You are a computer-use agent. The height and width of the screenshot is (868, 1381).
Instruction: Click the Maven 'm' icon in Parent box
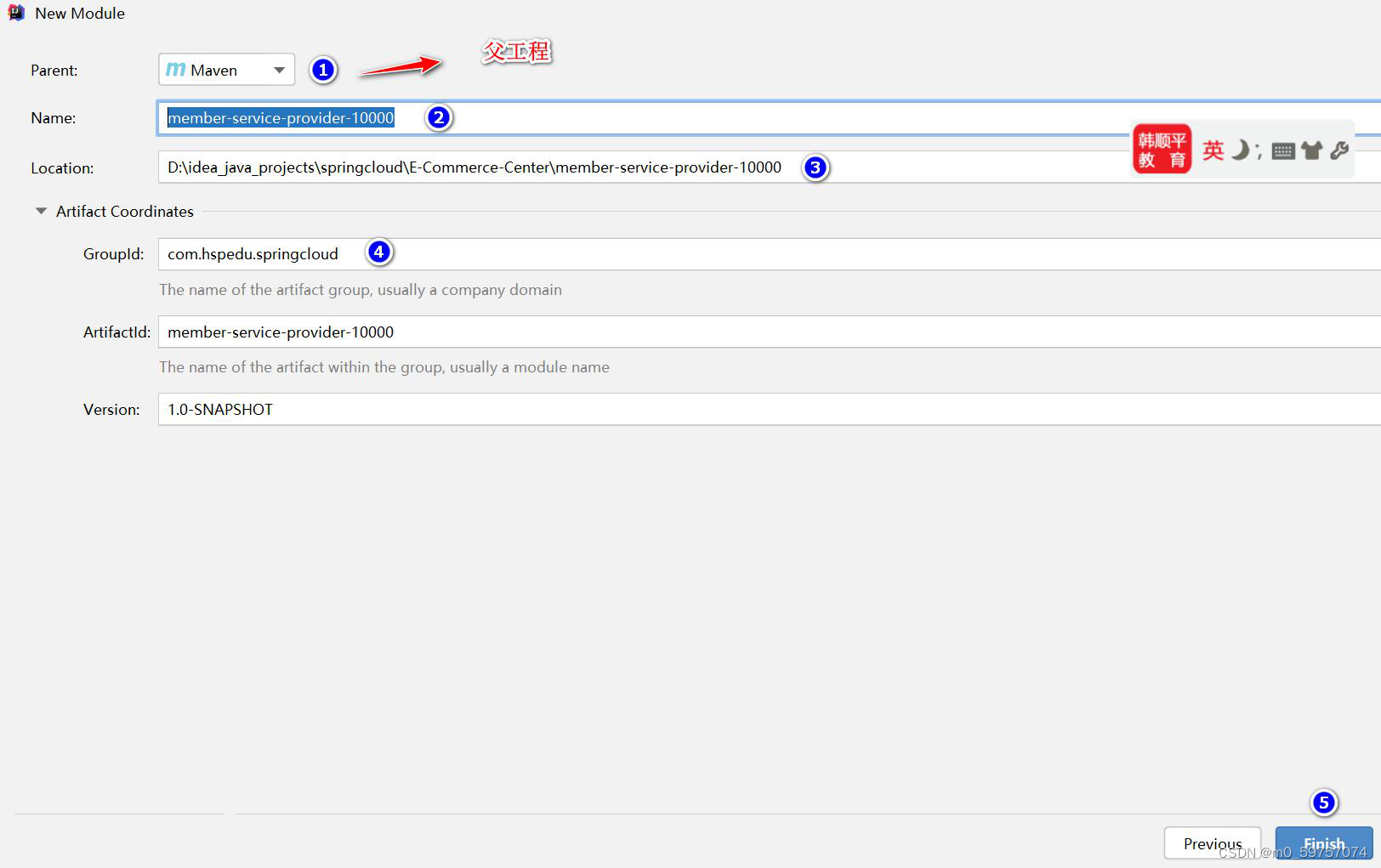175,70
